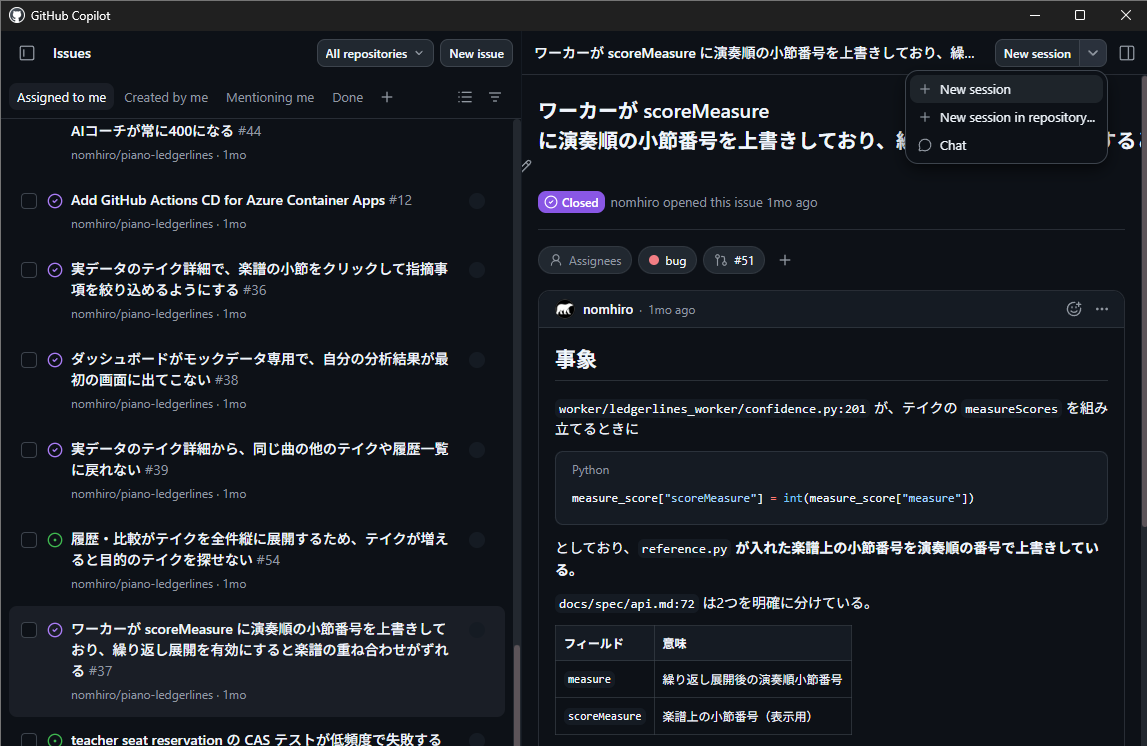
Task: Toggle the right side panel icon
Action: (x=1127, y=53)
